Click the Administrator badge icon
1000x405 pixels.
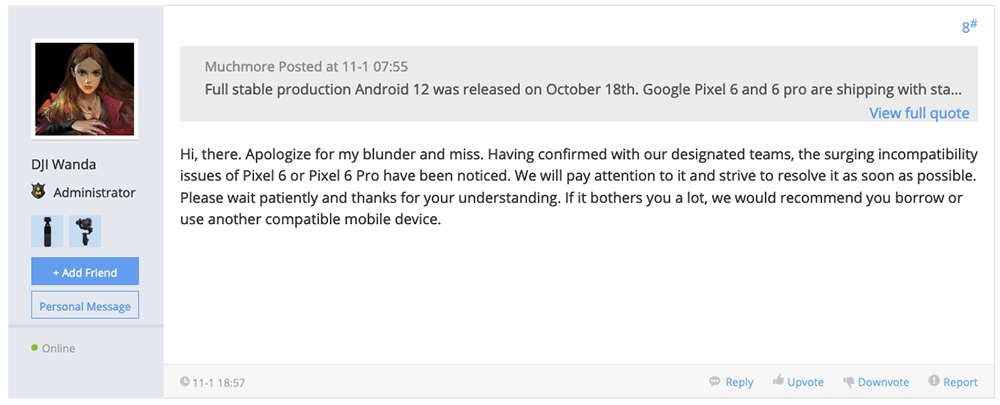(38, 192)
